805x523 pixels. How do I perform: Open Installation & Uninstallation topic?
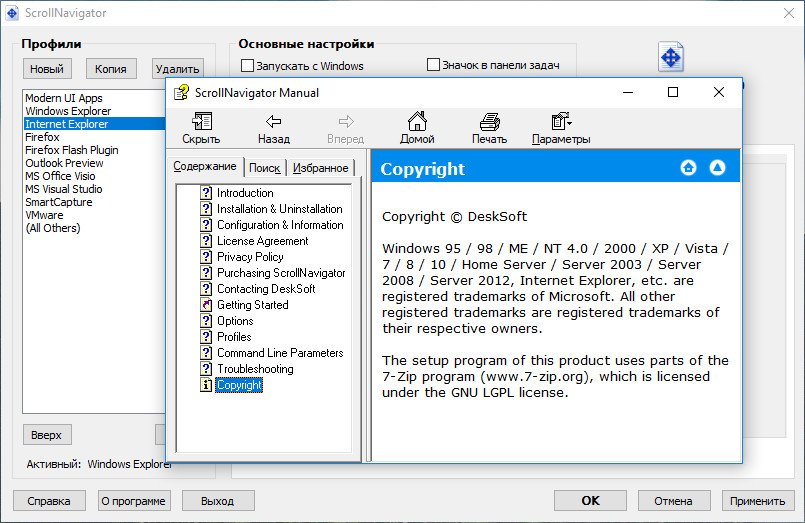279,209
